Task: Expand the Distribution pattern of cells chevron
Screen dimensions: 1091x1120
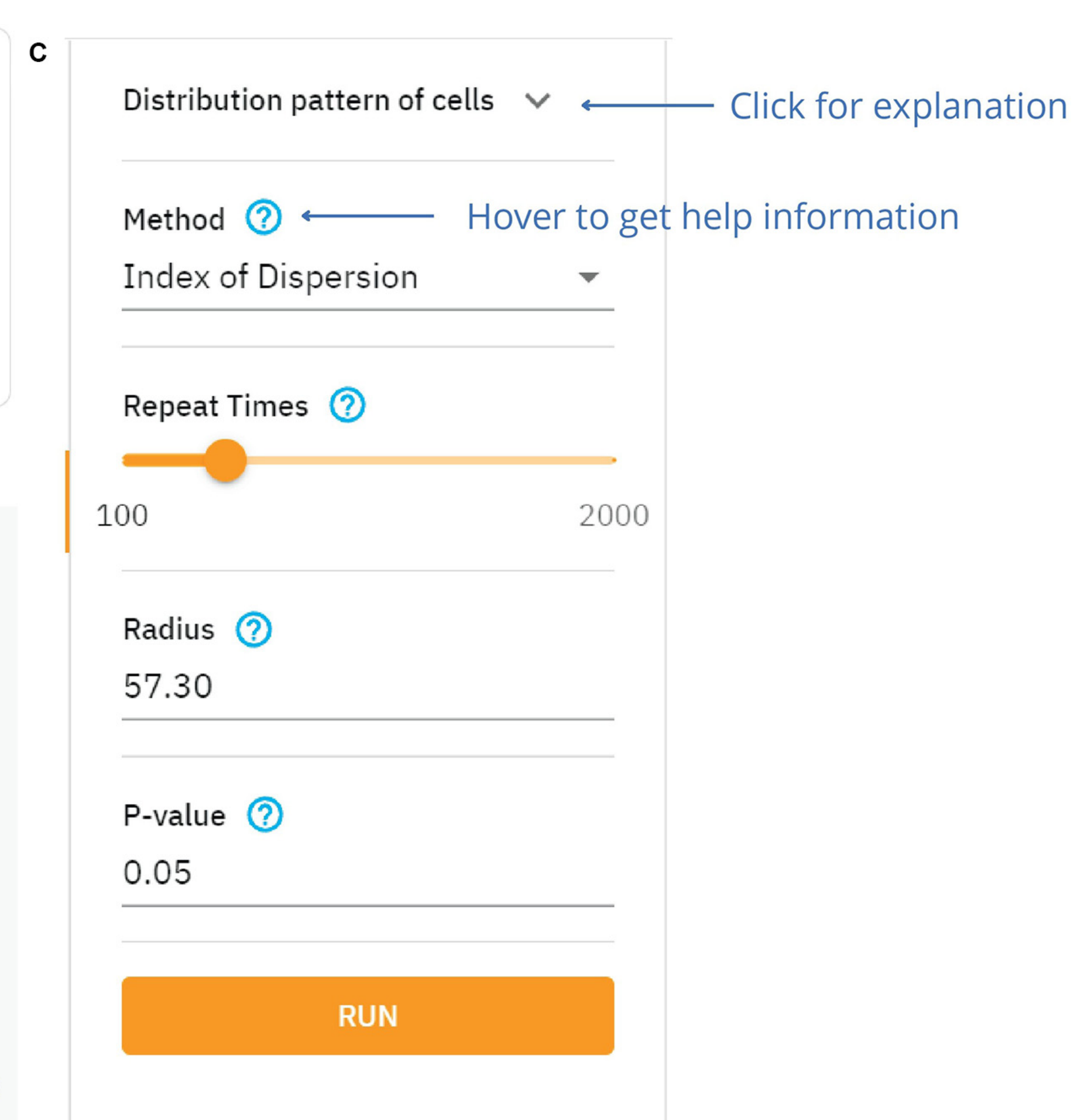Action: 537,101
